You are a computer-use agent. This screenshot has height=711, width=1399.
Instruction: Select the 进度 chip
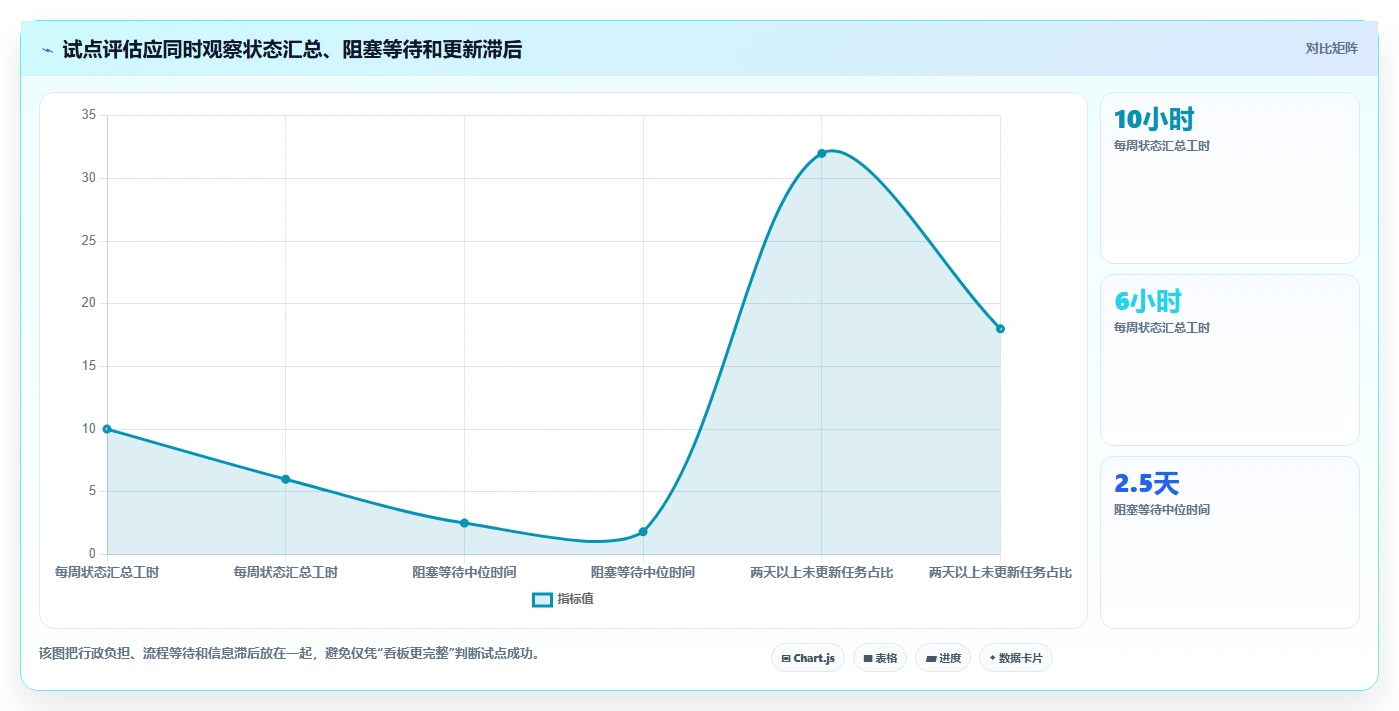coord(943,658)
